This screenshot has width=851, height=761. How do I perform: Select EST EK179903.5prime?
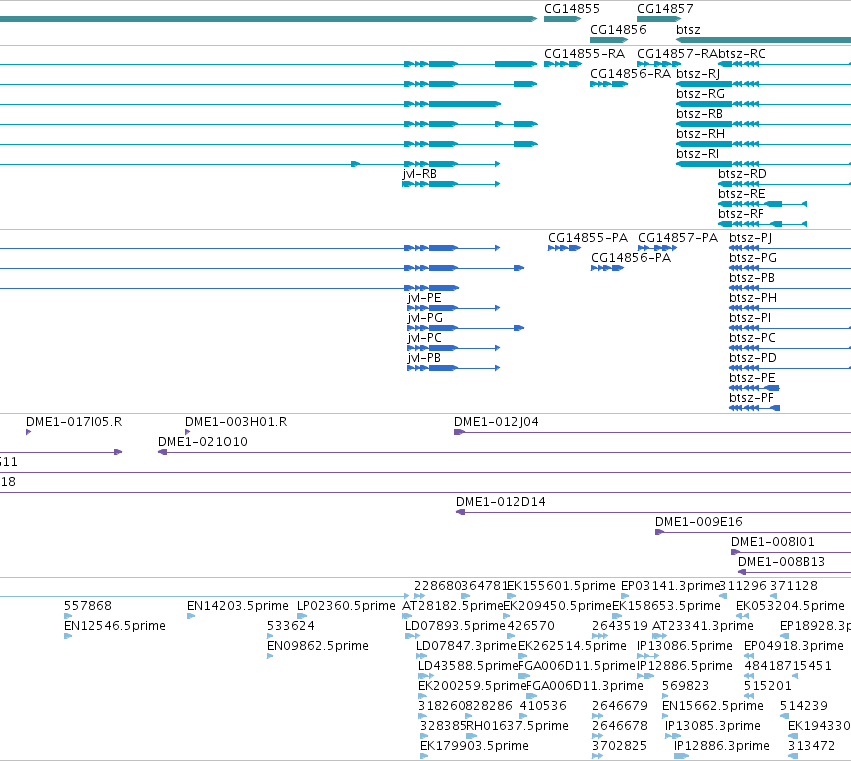[x=474, y=746]
